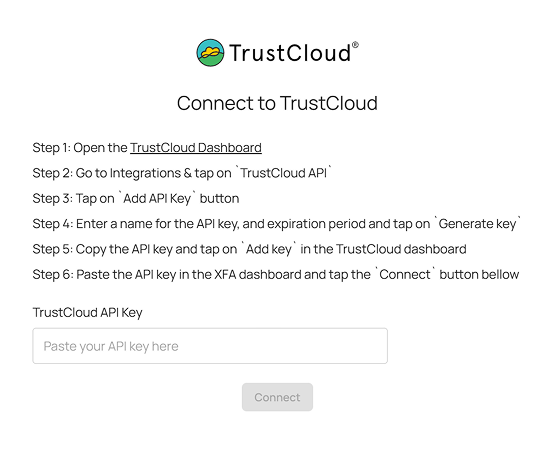Click the TrustCloud wordmark text in header
Screen dimensions: 556x461
290,53
